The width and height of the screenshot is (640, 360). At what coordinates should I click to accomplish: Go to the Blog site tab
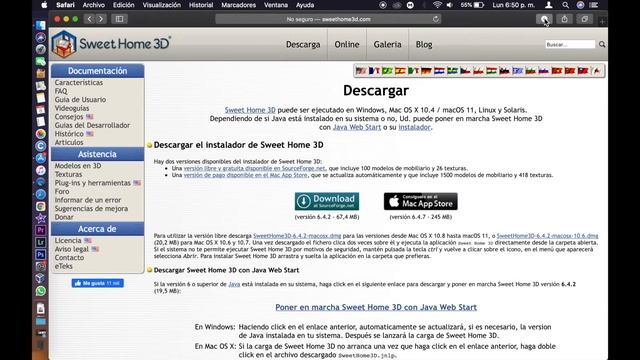click(424, 44)
